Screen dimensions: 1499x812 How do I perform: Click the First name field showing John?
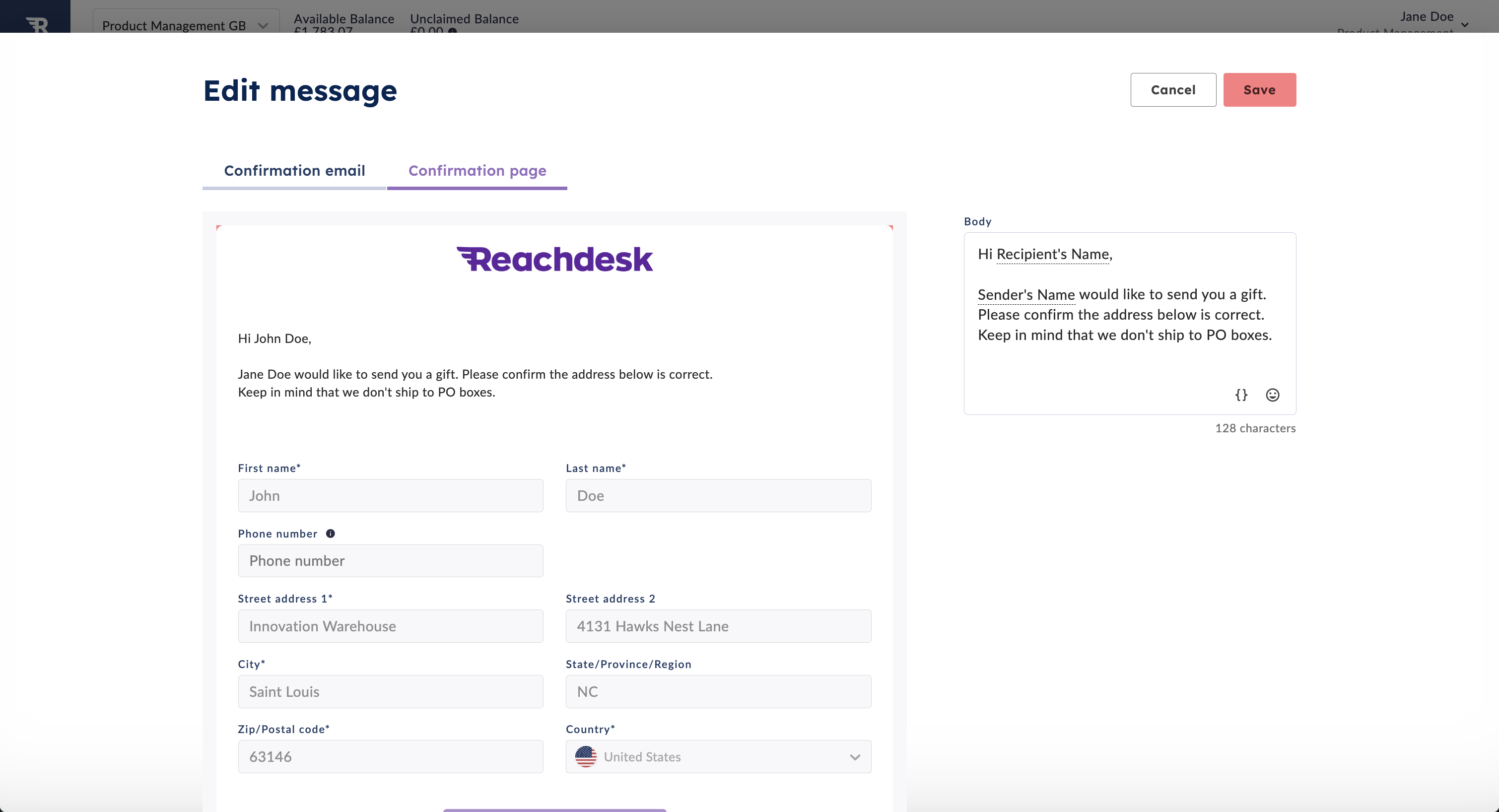390,495
